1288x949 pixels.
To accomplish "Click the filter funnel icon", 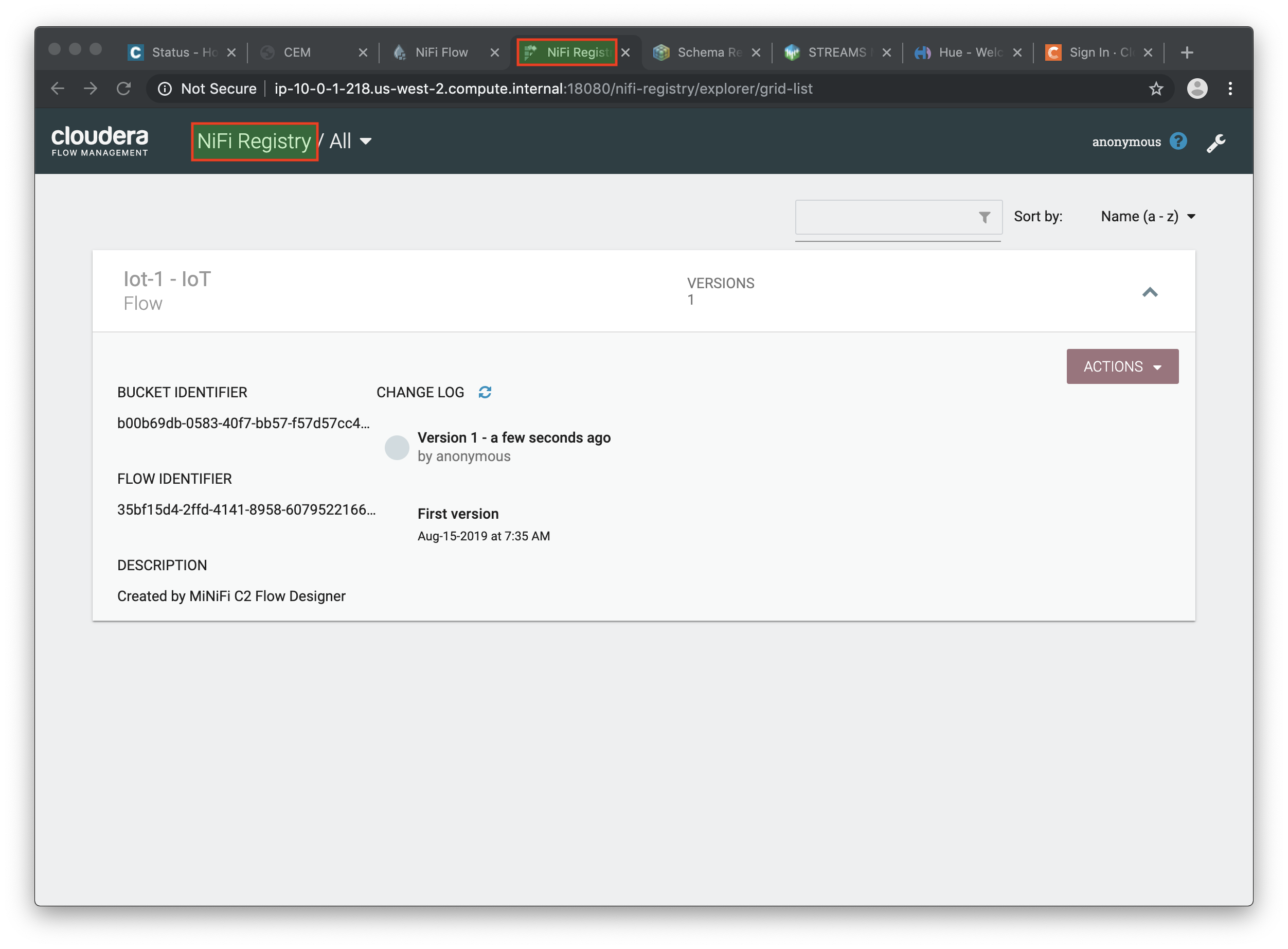I will click(x=984, y=217).
